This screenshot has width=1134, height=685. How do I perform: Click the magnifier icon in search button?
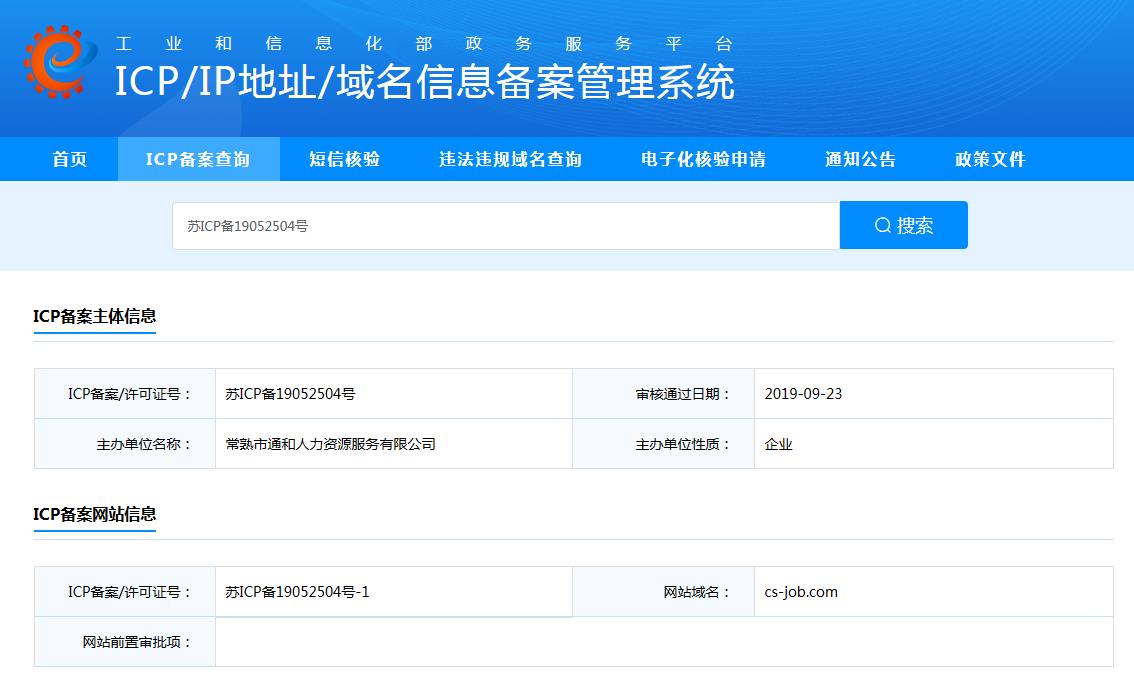(882, 225)
